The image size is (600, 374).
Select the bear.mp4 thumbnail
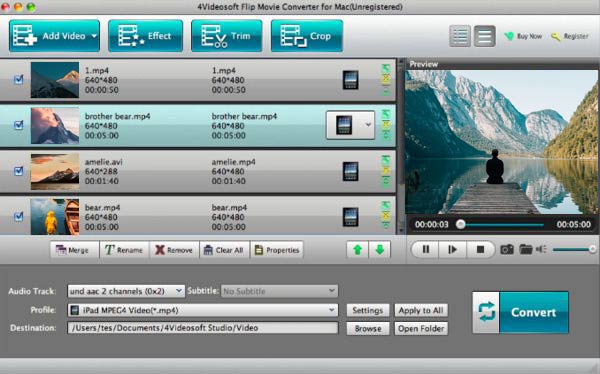[55, 216]
